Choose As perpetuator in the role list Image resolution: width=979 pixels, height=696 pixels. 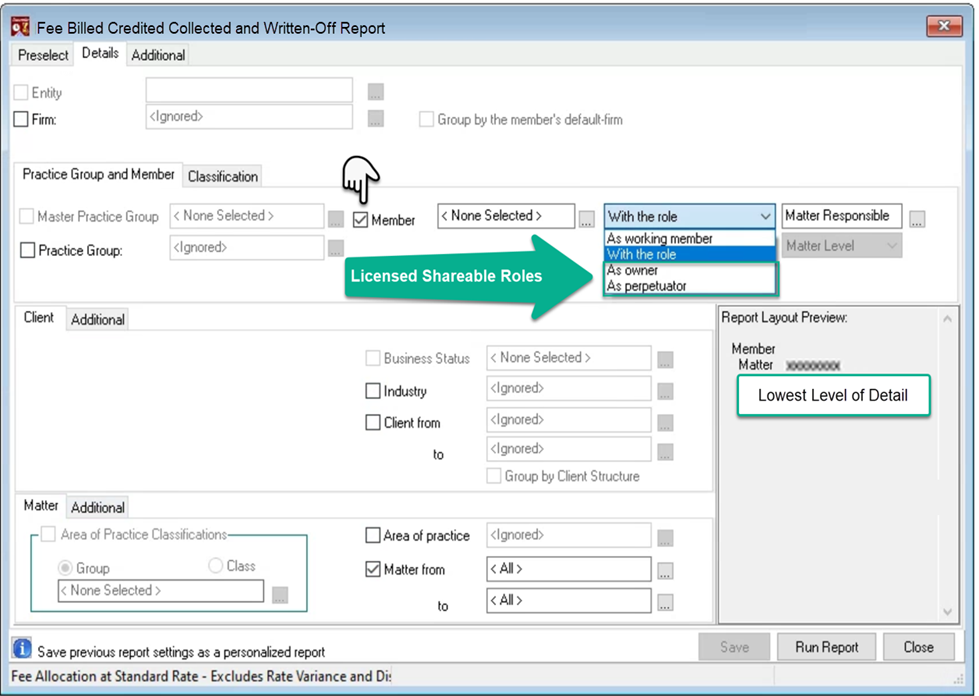click(689, 286)
